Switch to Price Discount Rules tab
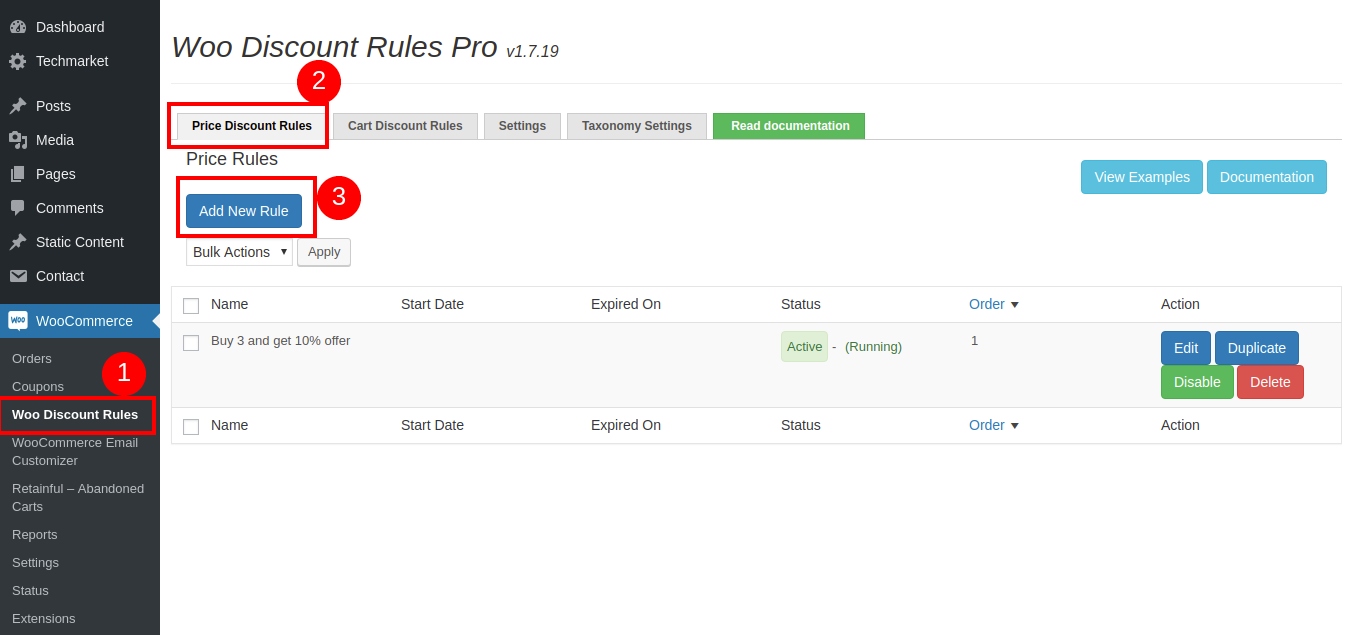Image resolution: width=1351 pixels, height=635 pixels. (x=252, y=126)
